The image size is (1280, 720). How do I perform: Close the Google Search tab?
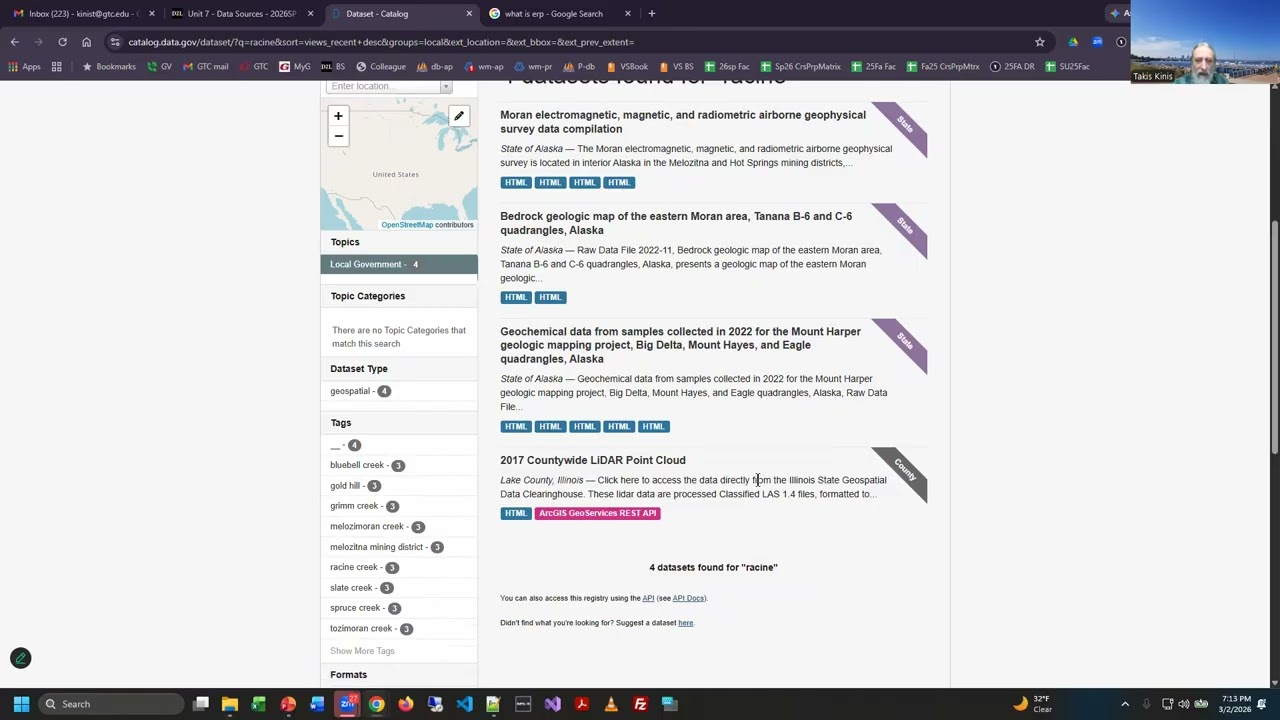628,14
